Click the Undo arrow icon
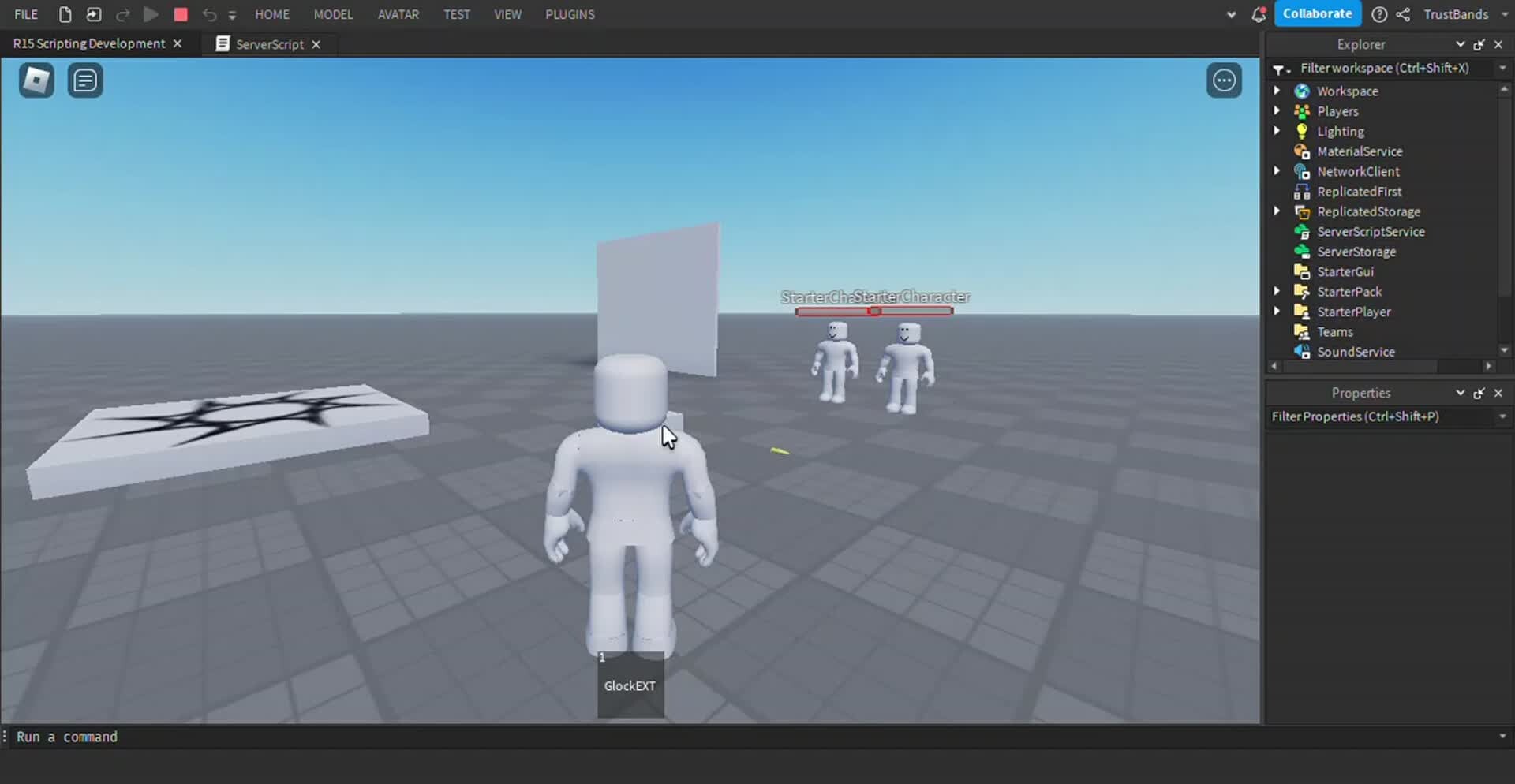 208,14
